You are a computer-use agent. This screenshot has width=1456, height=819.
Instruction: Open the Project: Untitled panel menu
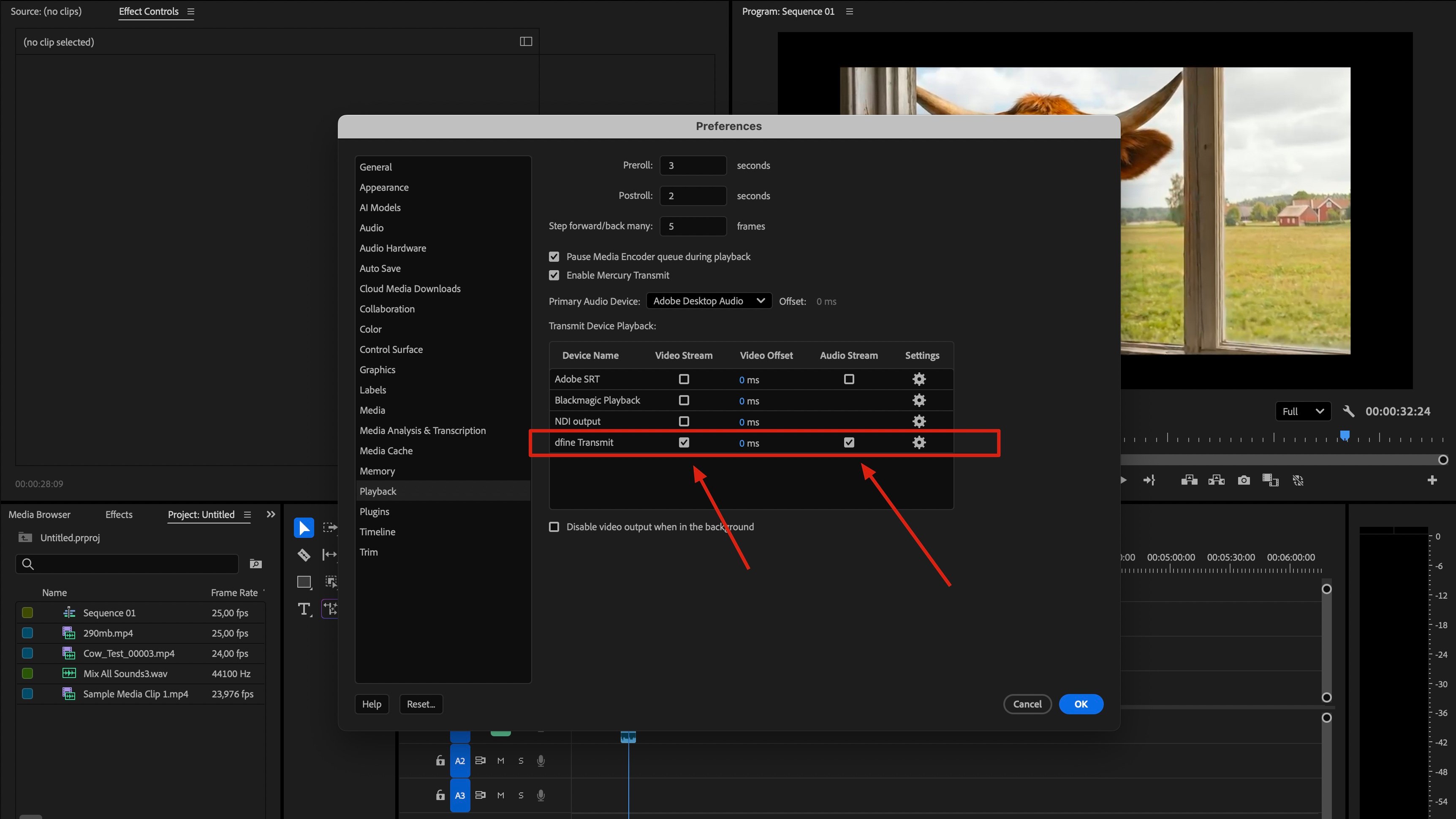click(x=247, y=514)
